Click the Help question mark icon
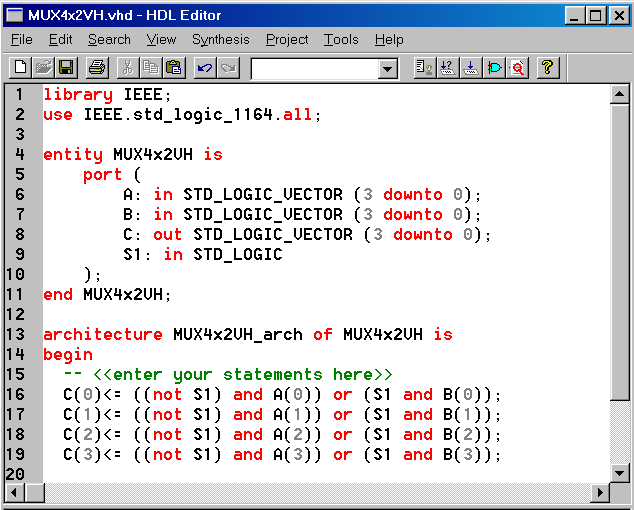Image resolution: width=634 pixels, height=510 pixels. tap(547, 68)
